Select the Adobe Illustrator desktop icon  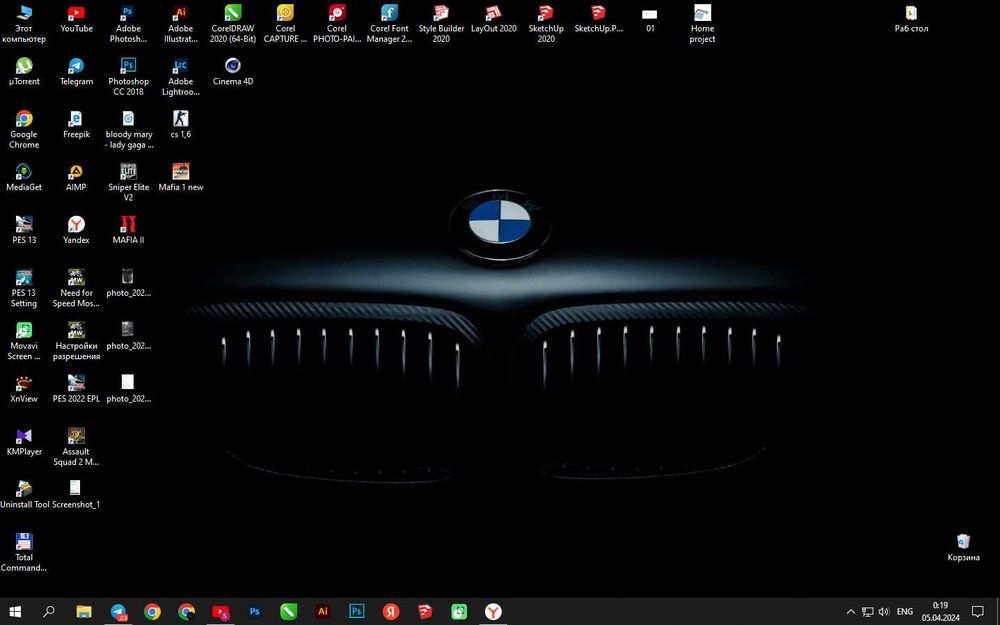click(181, 14)
